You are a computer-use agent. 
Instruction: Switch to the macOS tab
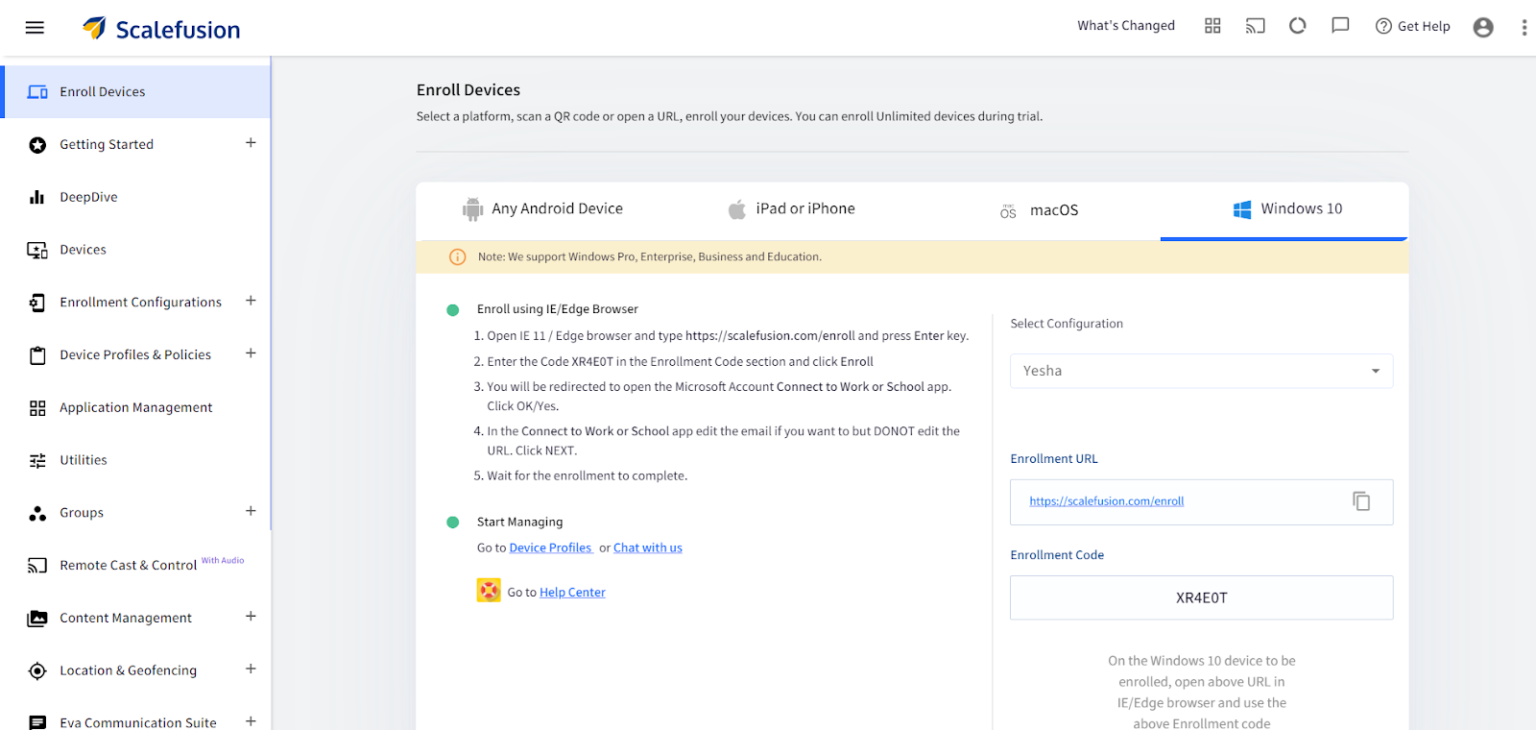1039,210
